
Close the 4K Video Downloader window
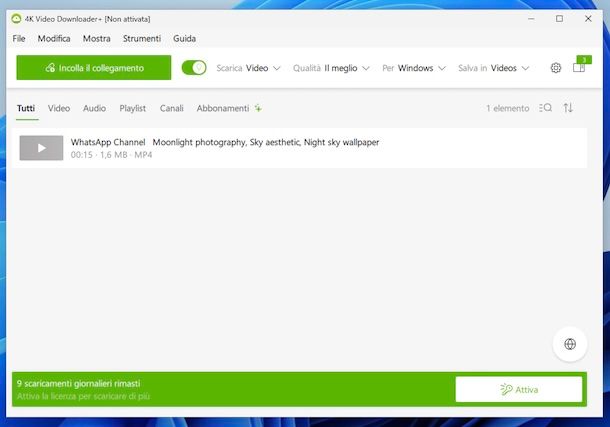point(588,19)
